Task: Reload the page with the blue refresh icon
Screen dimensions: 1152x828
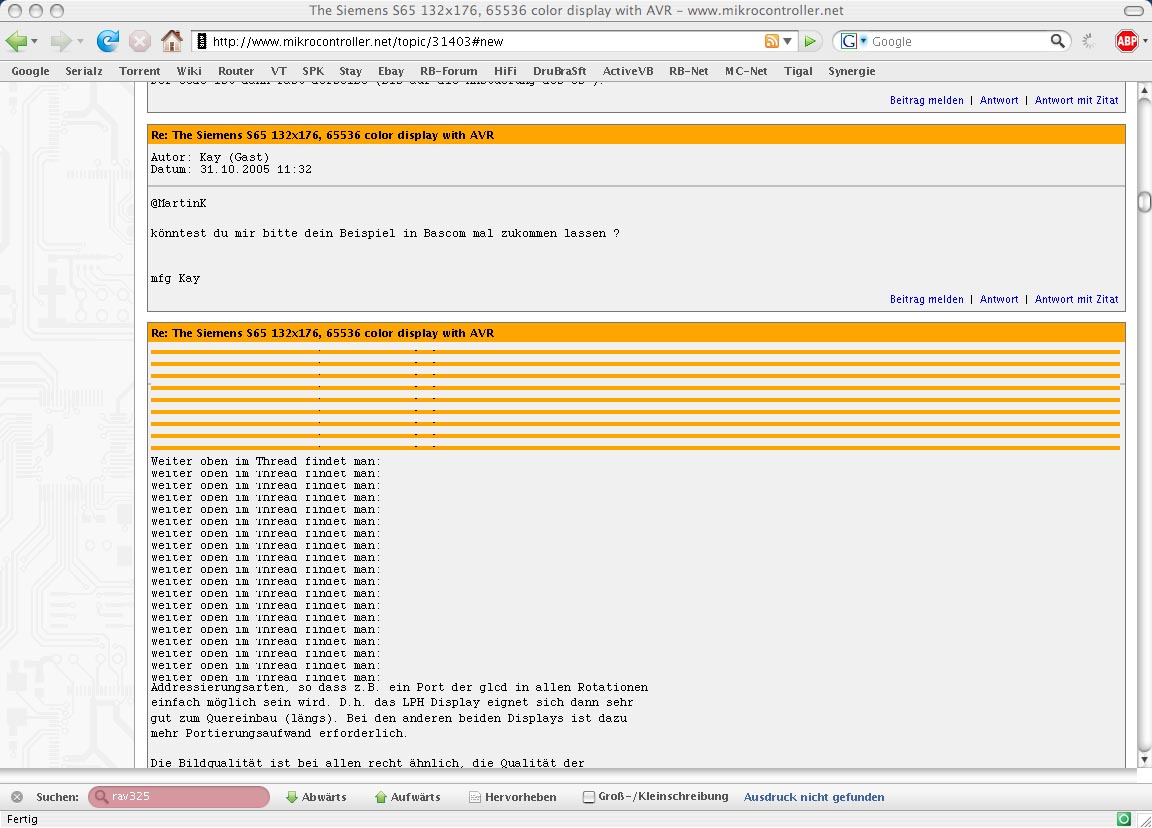Action: [x=107, y=41]
